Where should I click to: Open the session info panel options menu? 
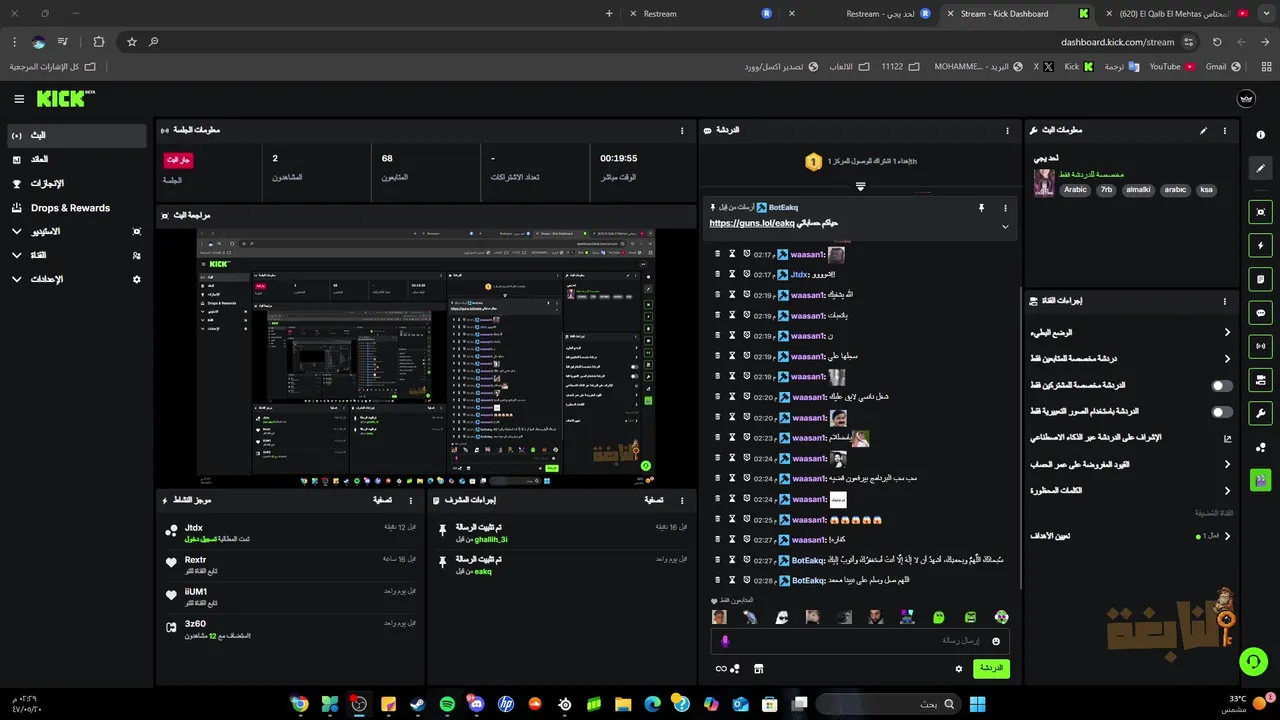(x=682, y=131)
